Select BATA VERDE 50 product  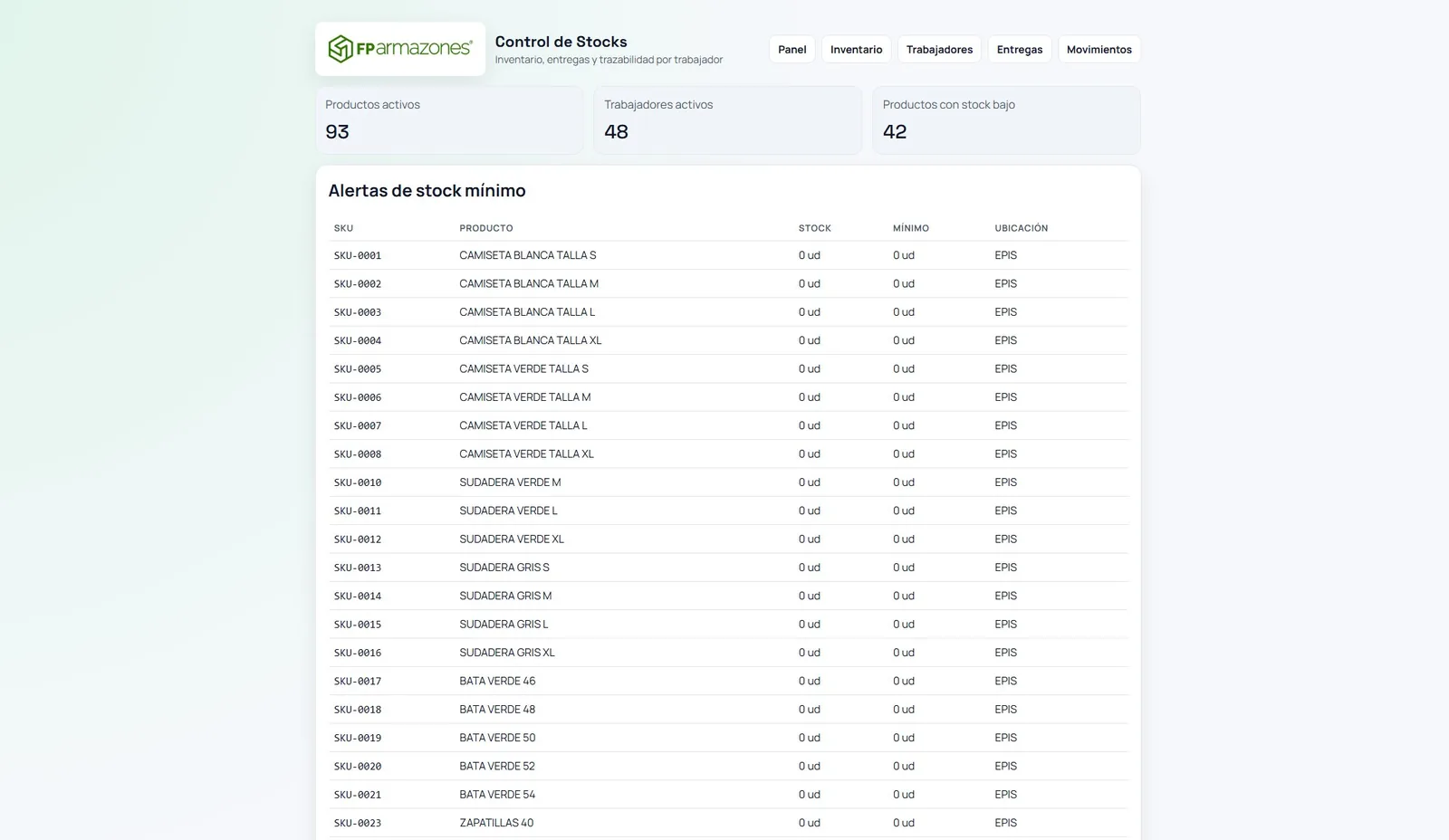point(497,738)
